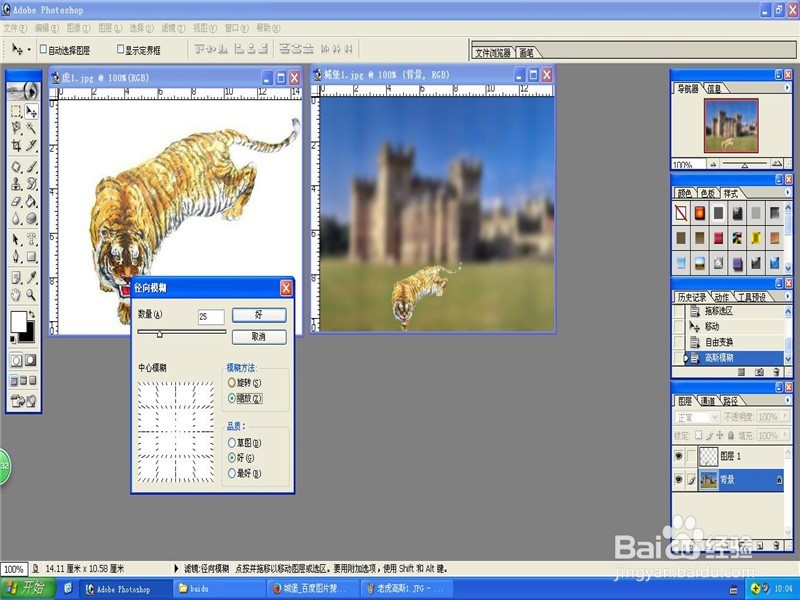
Task: Select the Blur droplet tool
Action: (16, 218)
